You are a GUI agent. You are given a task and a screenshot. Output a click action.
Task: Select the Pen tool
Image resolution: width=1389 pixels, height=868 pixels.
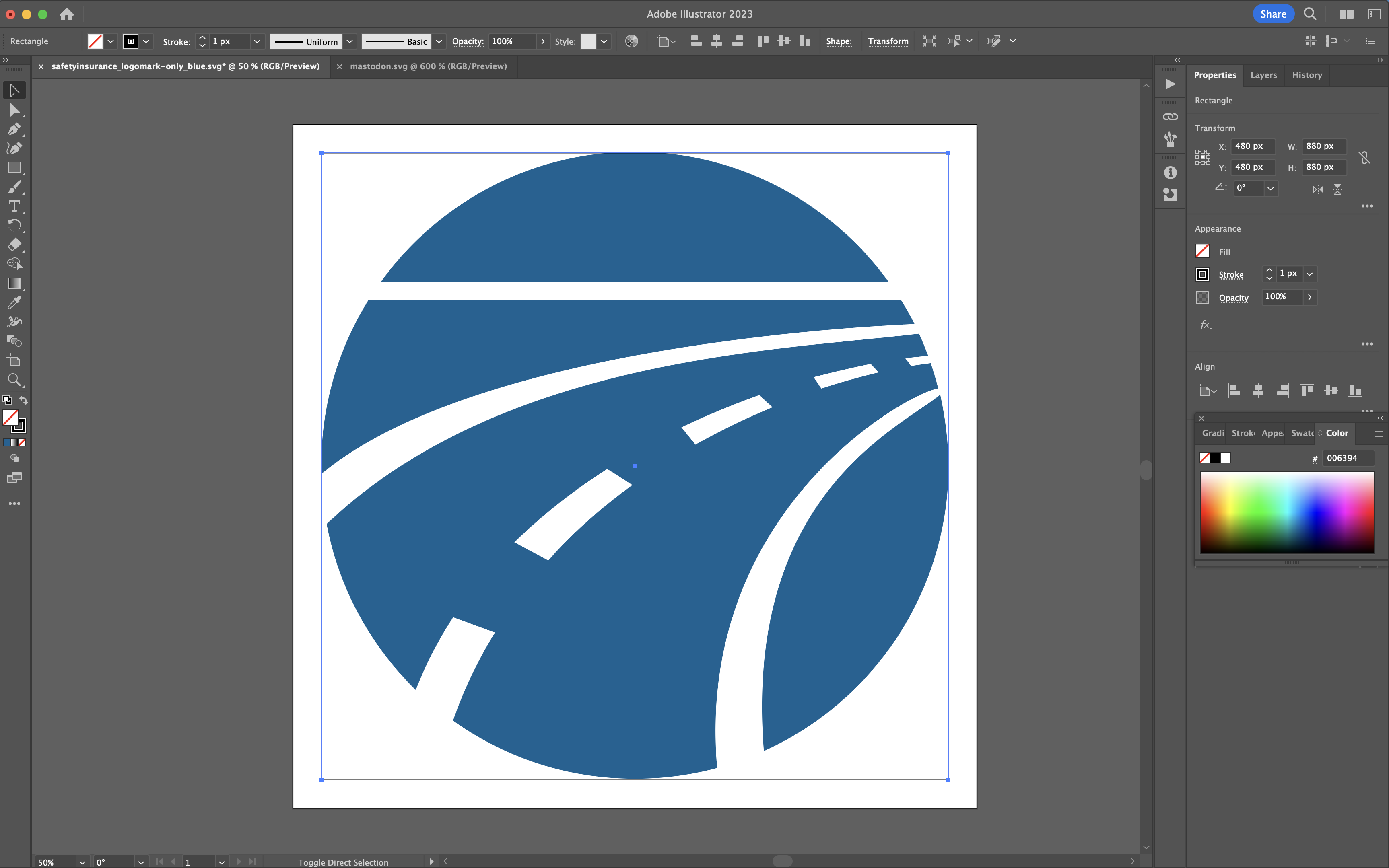[14, 129]
